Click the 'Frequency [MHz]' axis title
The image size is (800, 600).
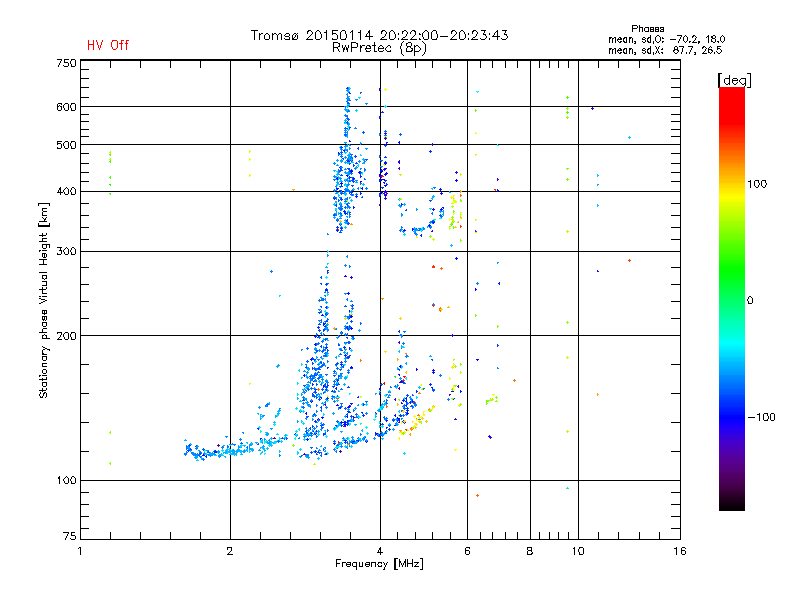point(379,564)
